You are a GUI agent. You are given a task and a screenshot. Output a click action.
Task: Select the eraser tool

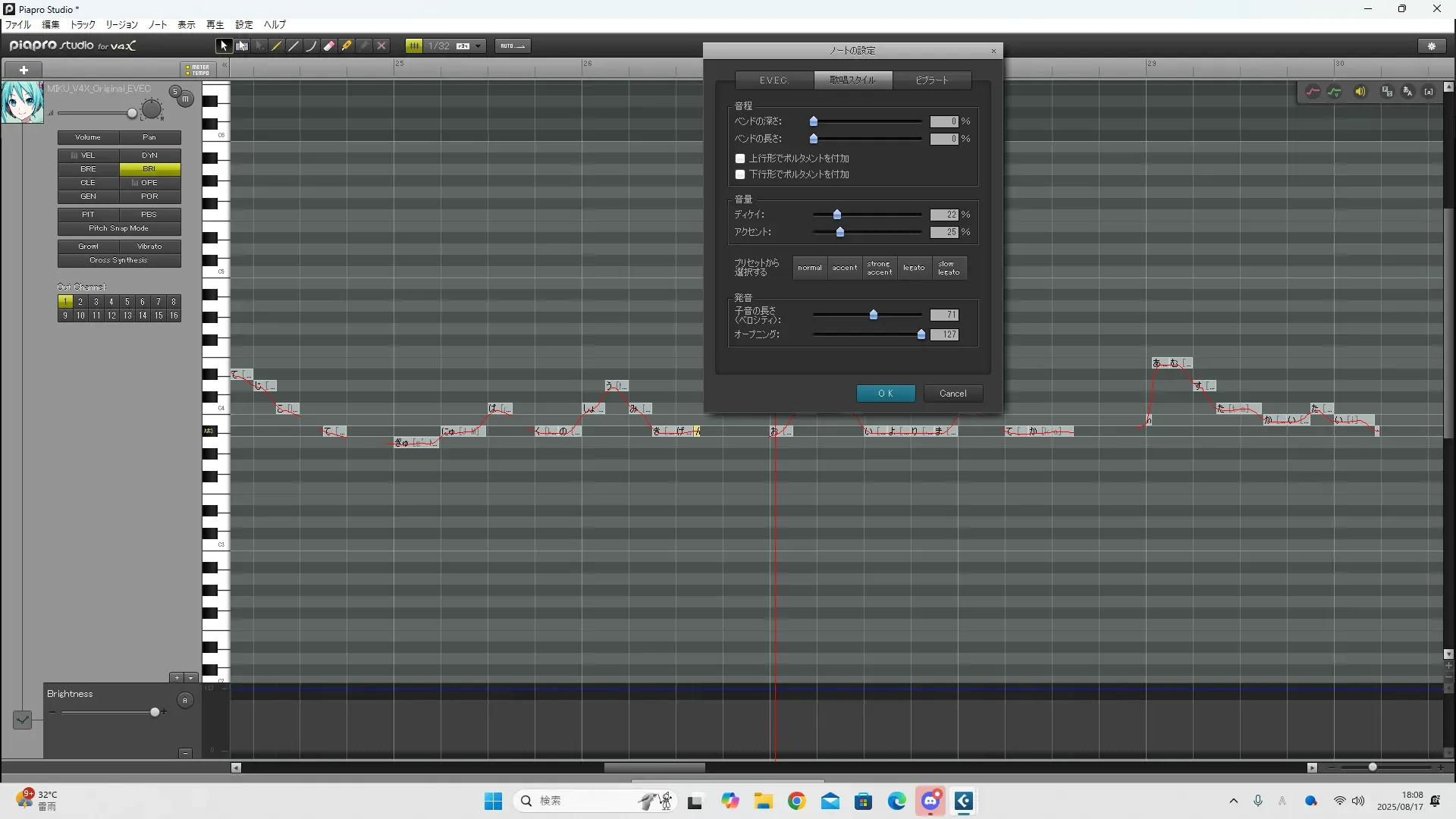[329, 46]
